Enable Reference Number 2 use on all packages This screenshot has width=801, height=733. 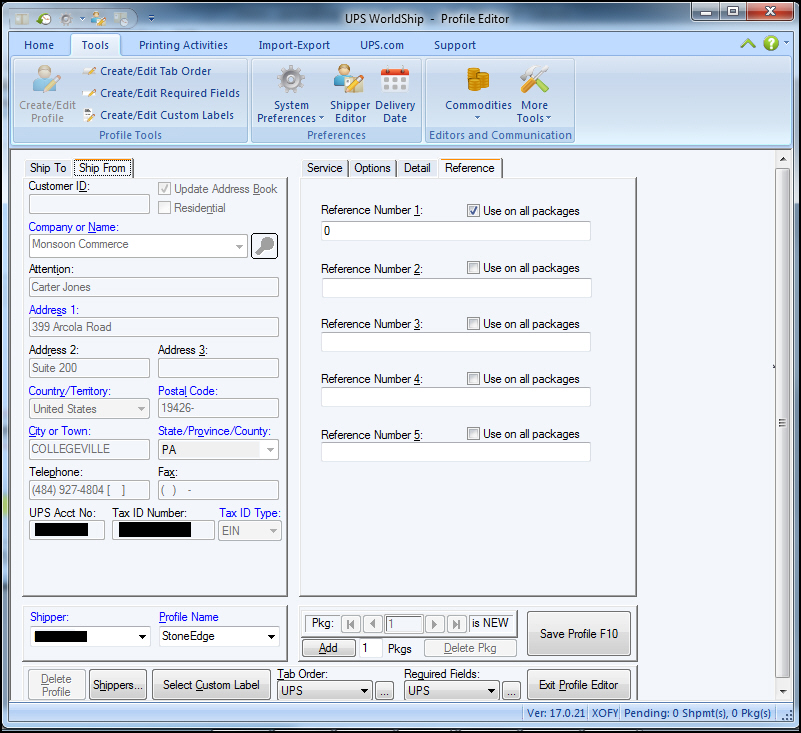pos(474,268)
